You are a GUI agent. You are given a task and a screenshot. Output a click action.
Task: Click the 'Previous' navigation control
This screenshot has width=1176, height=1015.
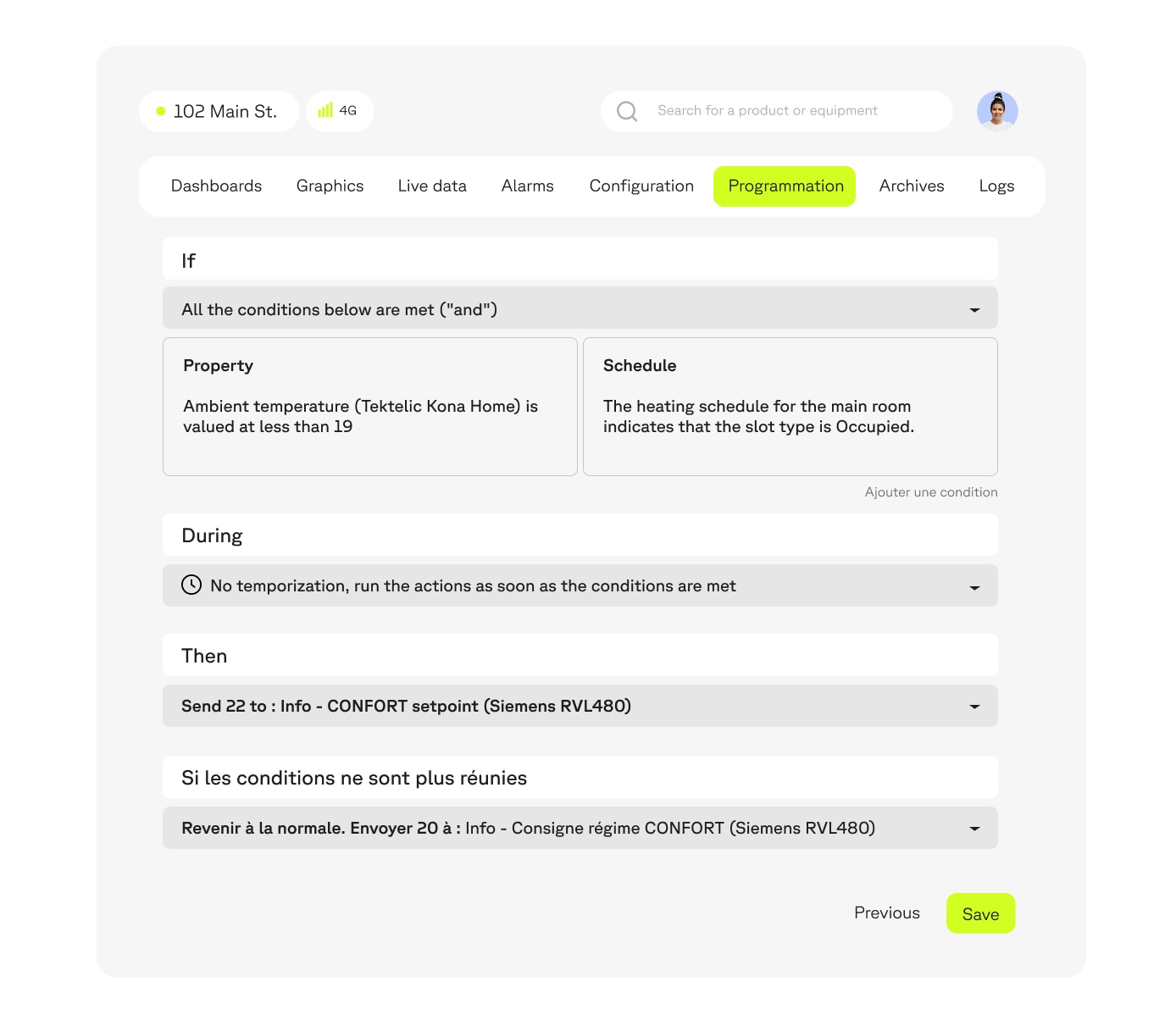click(886, 912)
